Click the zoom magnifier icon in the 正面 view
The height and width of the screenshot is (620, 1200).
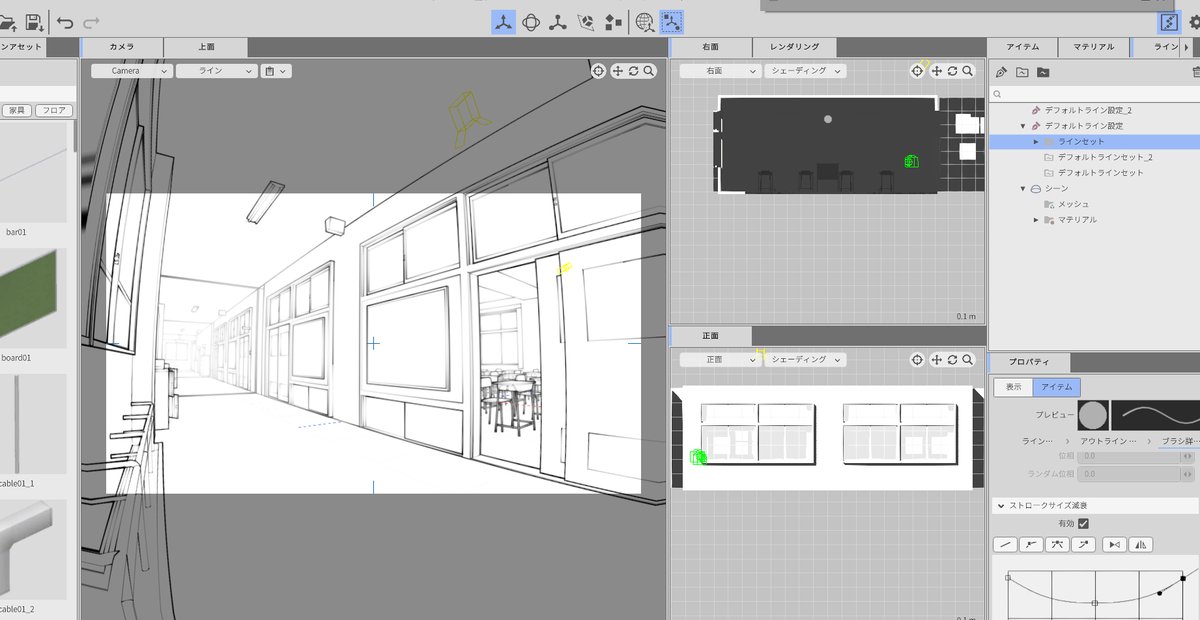pos(968,359)
